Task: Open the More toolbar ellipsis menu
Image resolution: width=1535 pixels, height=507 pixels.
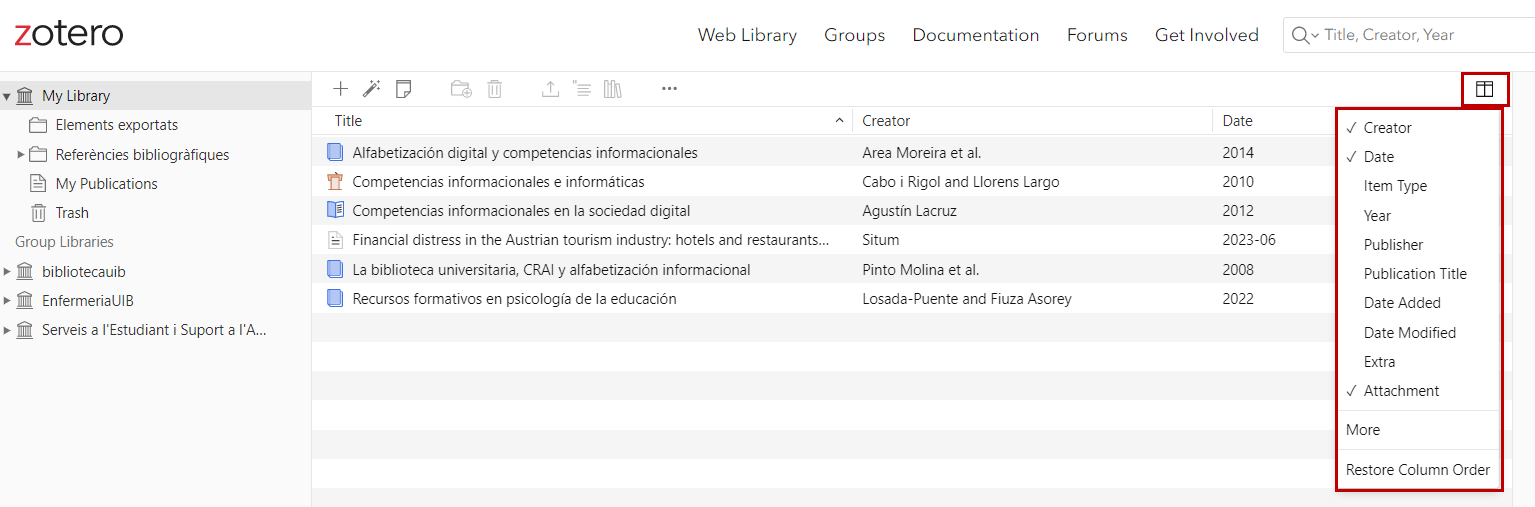Action: 669,89
